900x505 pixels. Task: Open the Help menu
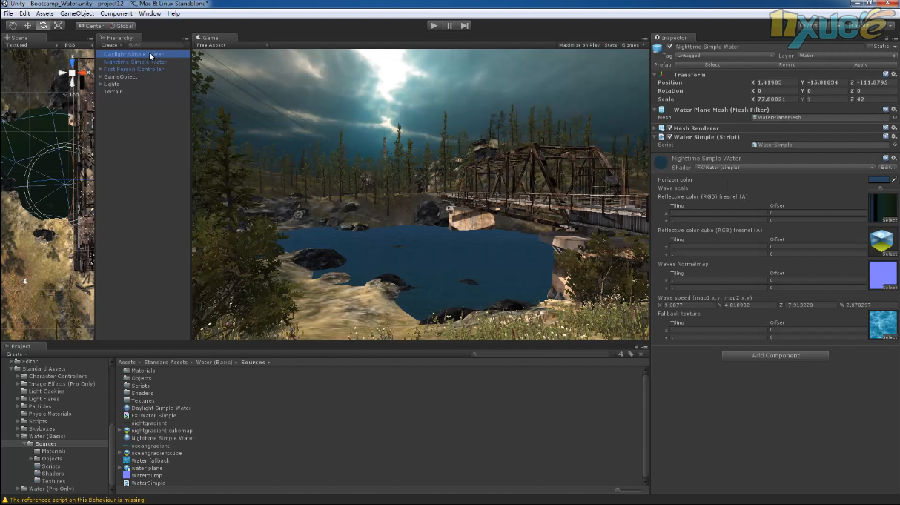tap(174, 13)
